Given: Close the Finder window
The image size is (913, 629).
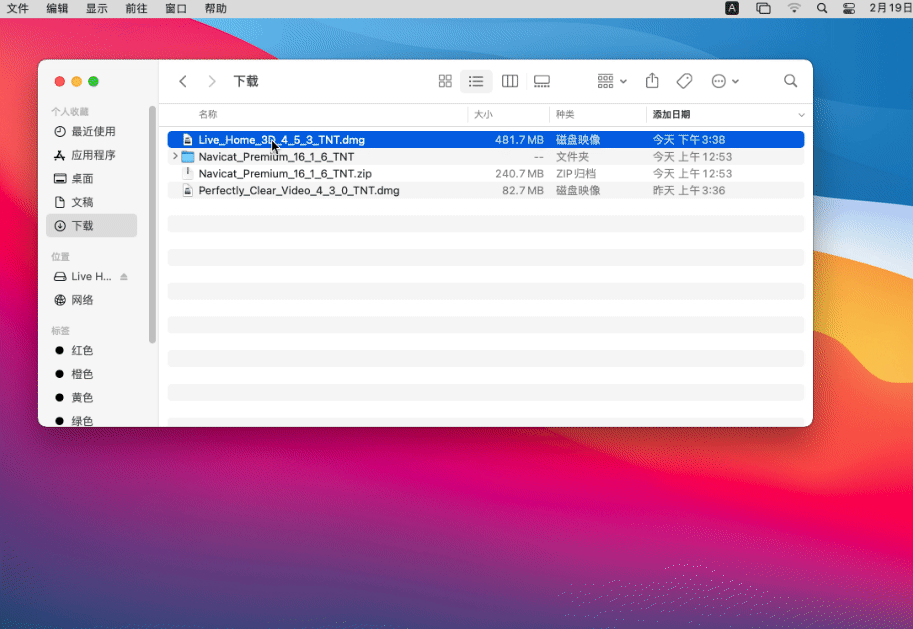Looking at the screenshot, I should coord(59,82).
